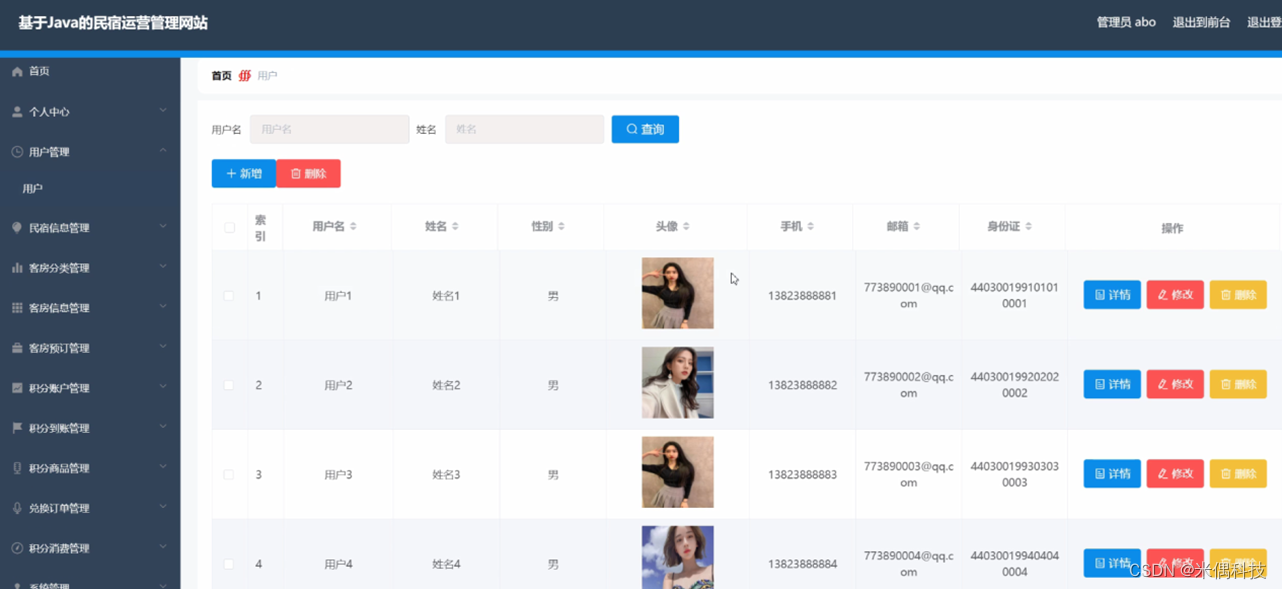Open the avatar image of 用户2

click(x=678, y=383)
